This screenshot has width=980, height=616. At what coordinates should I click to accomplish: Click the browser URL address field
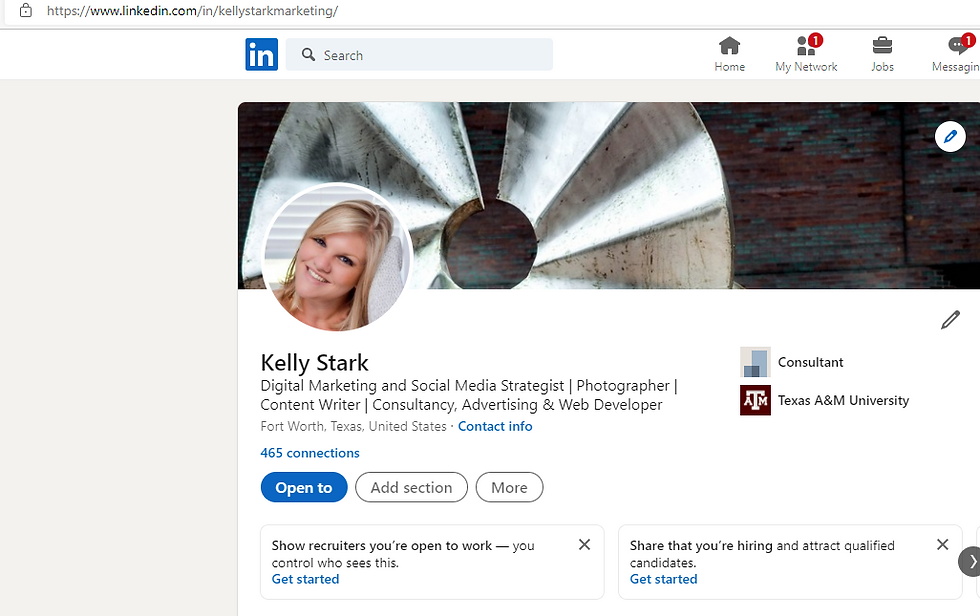point(192,11)
